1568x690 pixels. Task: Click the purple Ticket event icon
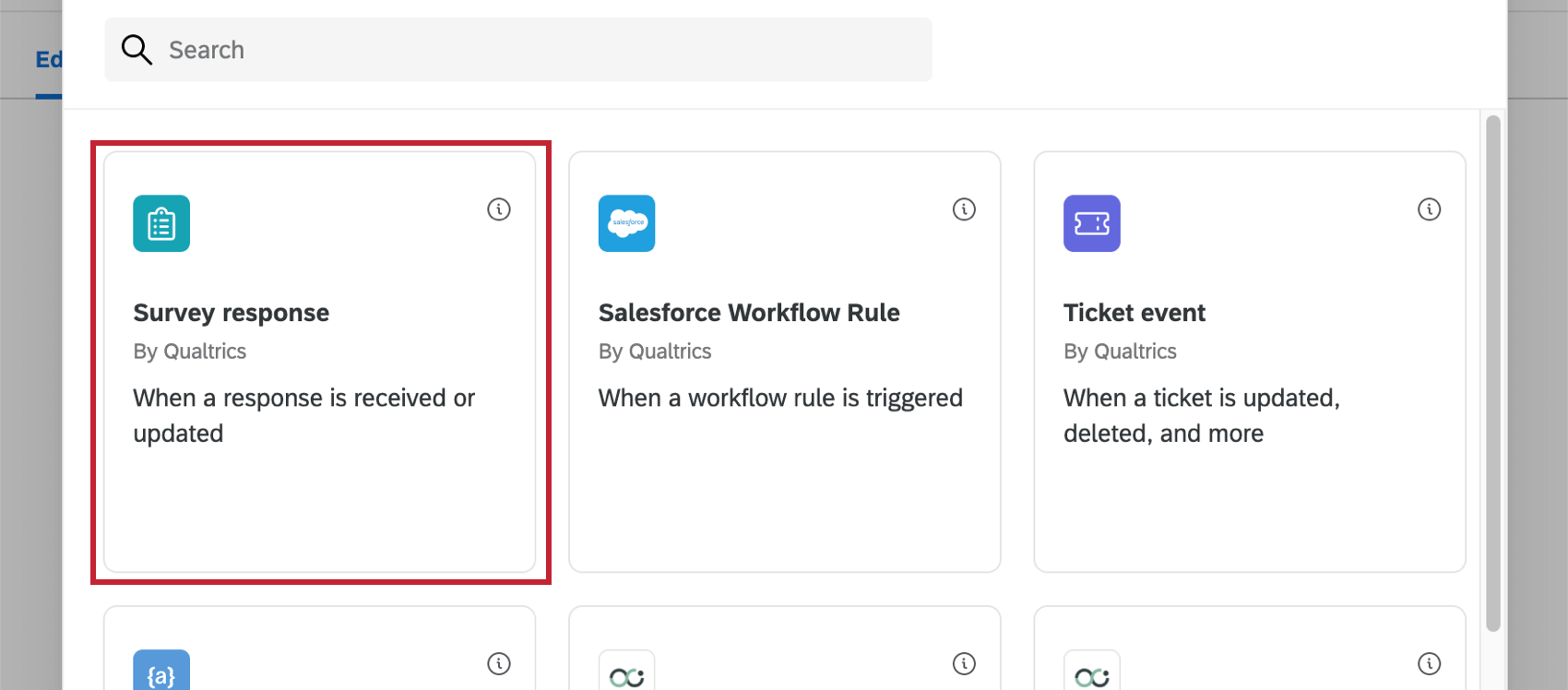[x=1092, y=223]
